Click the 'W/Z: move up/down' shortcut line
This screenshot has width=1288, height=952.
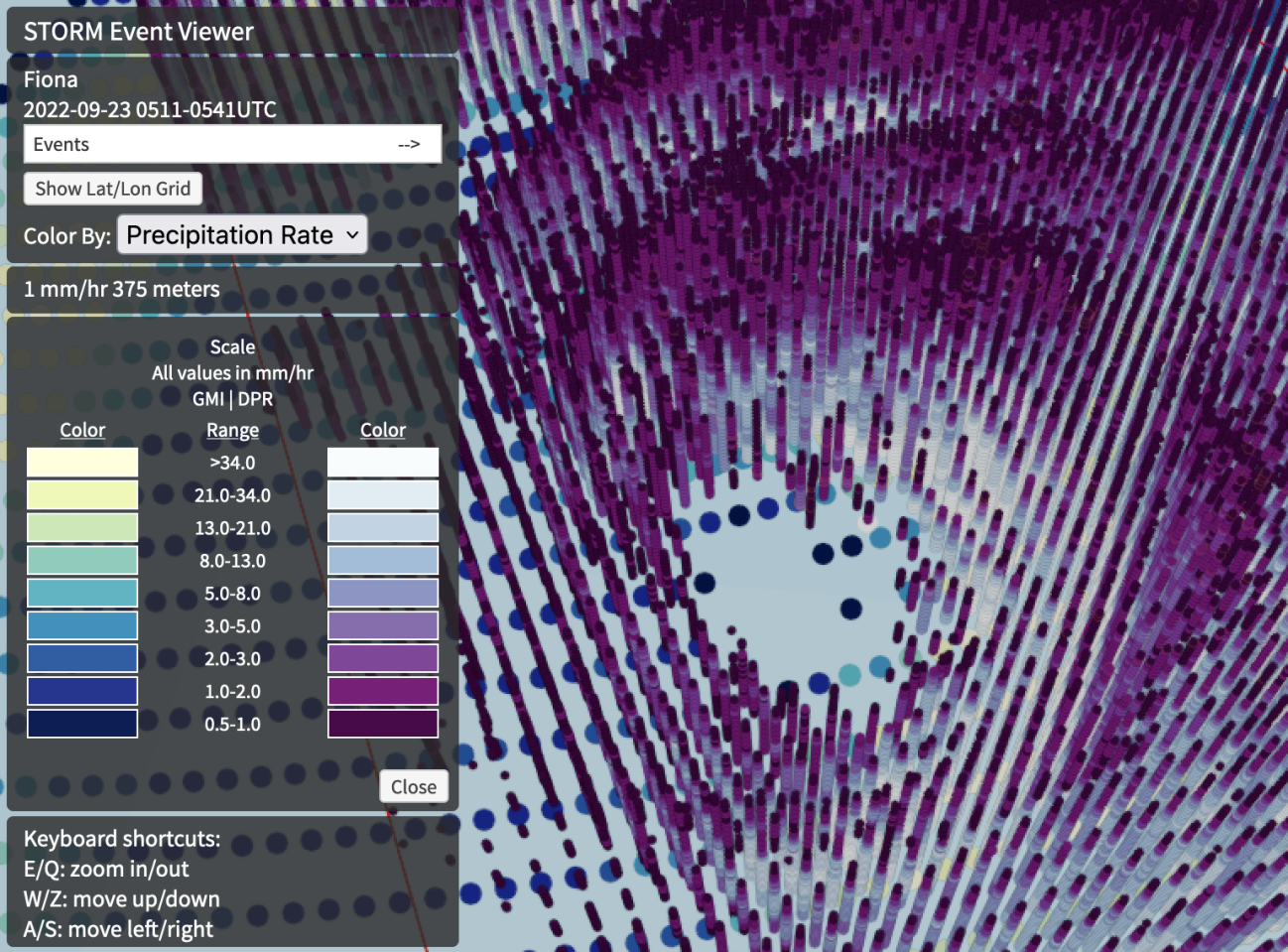tap(122, 899)
